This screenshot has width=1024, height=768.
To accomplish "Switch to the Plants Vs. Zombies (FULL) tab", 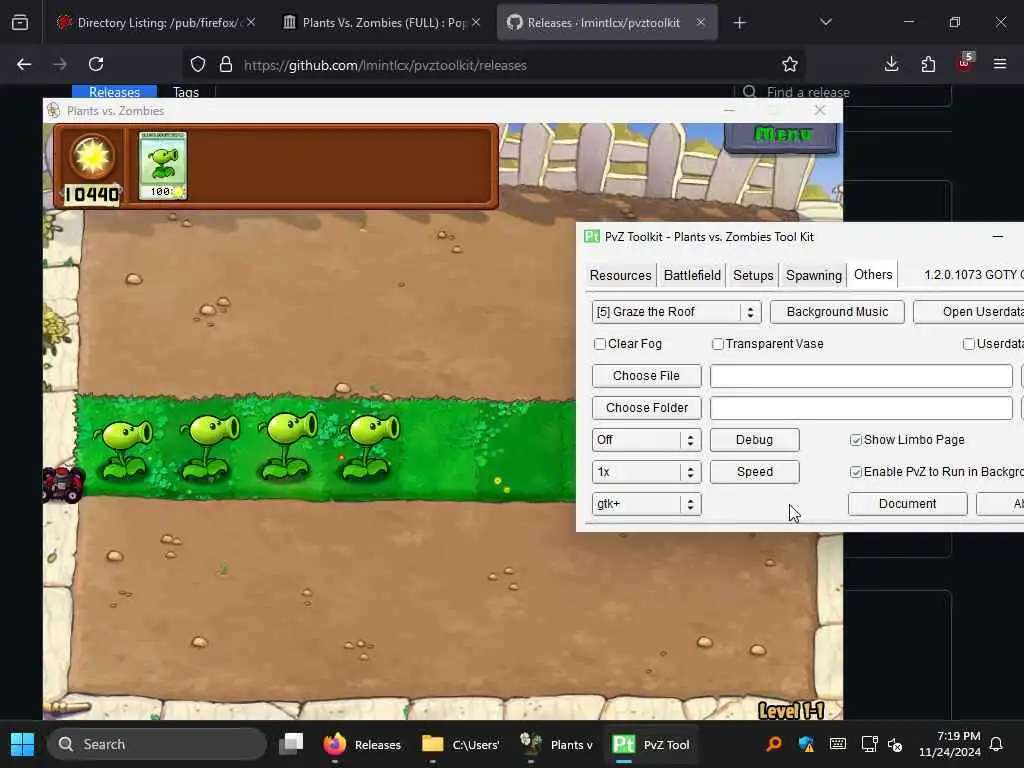I will (382, 23).
